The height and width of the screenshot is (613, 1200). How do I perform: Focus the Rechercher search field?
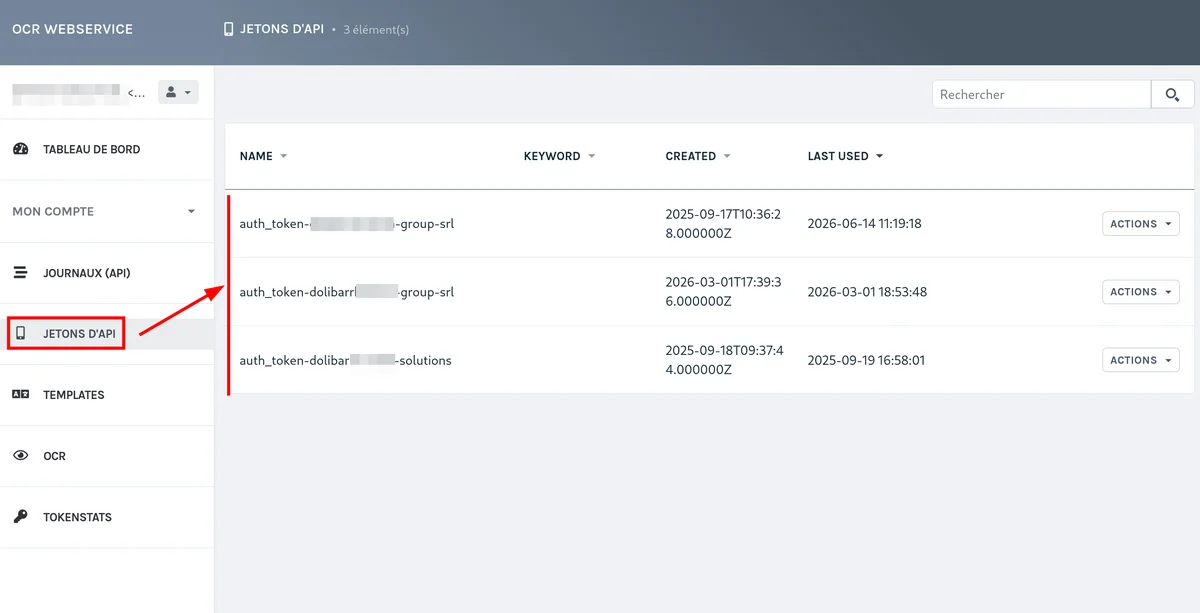coord(1041,94)
